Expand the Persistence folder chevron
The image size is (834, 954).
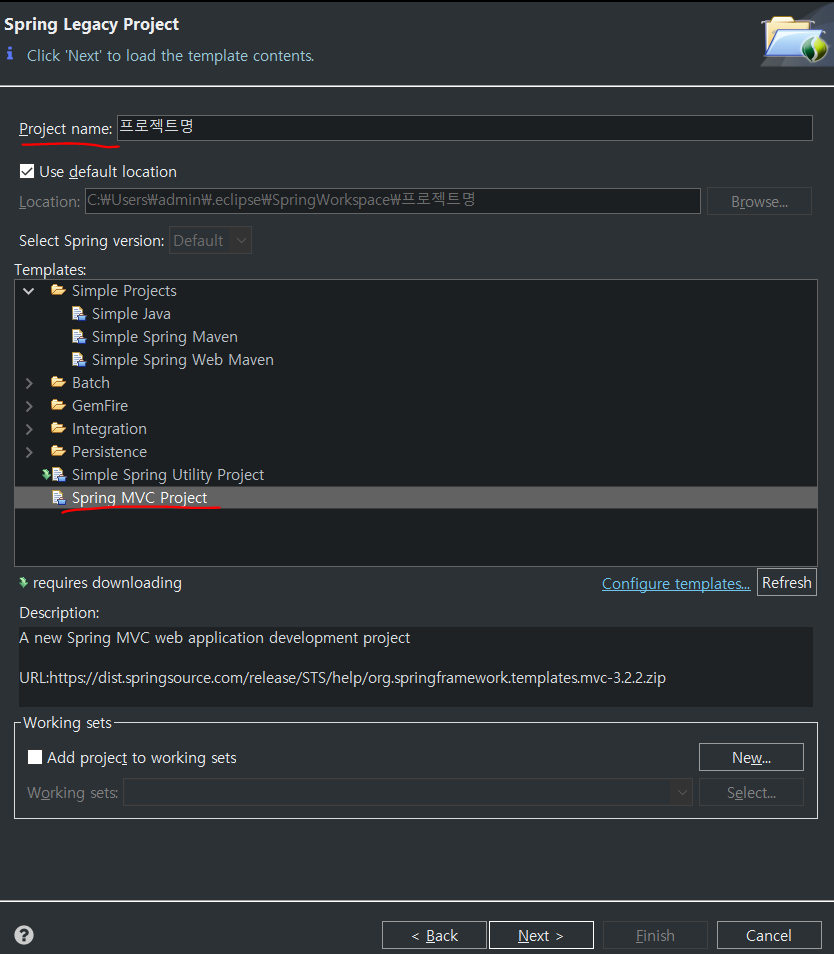(x=29, y=452)
